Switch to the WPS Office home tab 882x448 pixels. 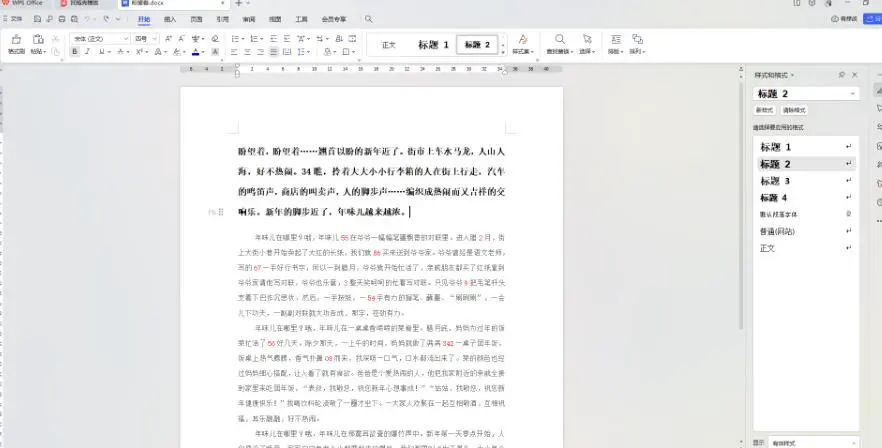(x=25, y=3)
